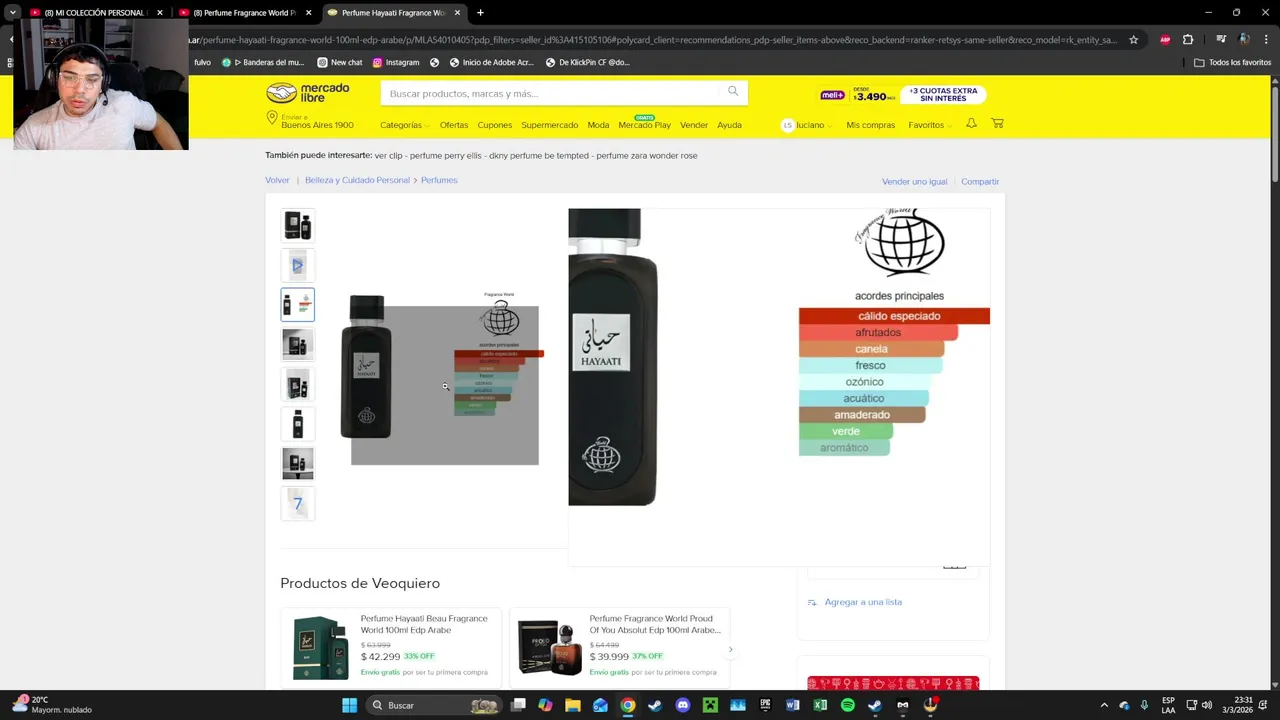Click the search magnifier icon

pyautogui.click(x=733, y=92)
